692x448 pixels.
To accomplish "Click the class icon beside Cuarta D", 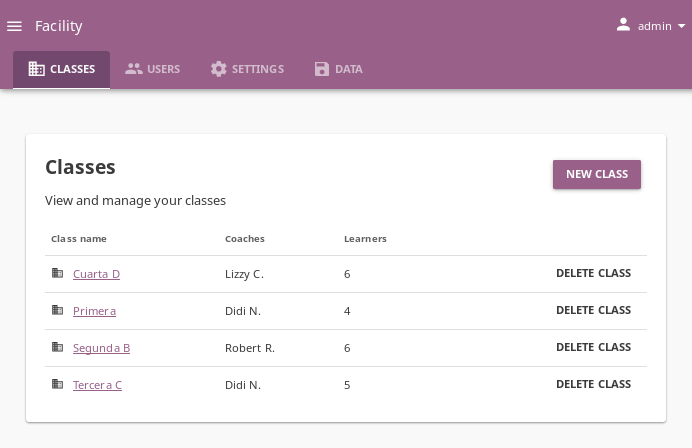I will pos(57,273).
